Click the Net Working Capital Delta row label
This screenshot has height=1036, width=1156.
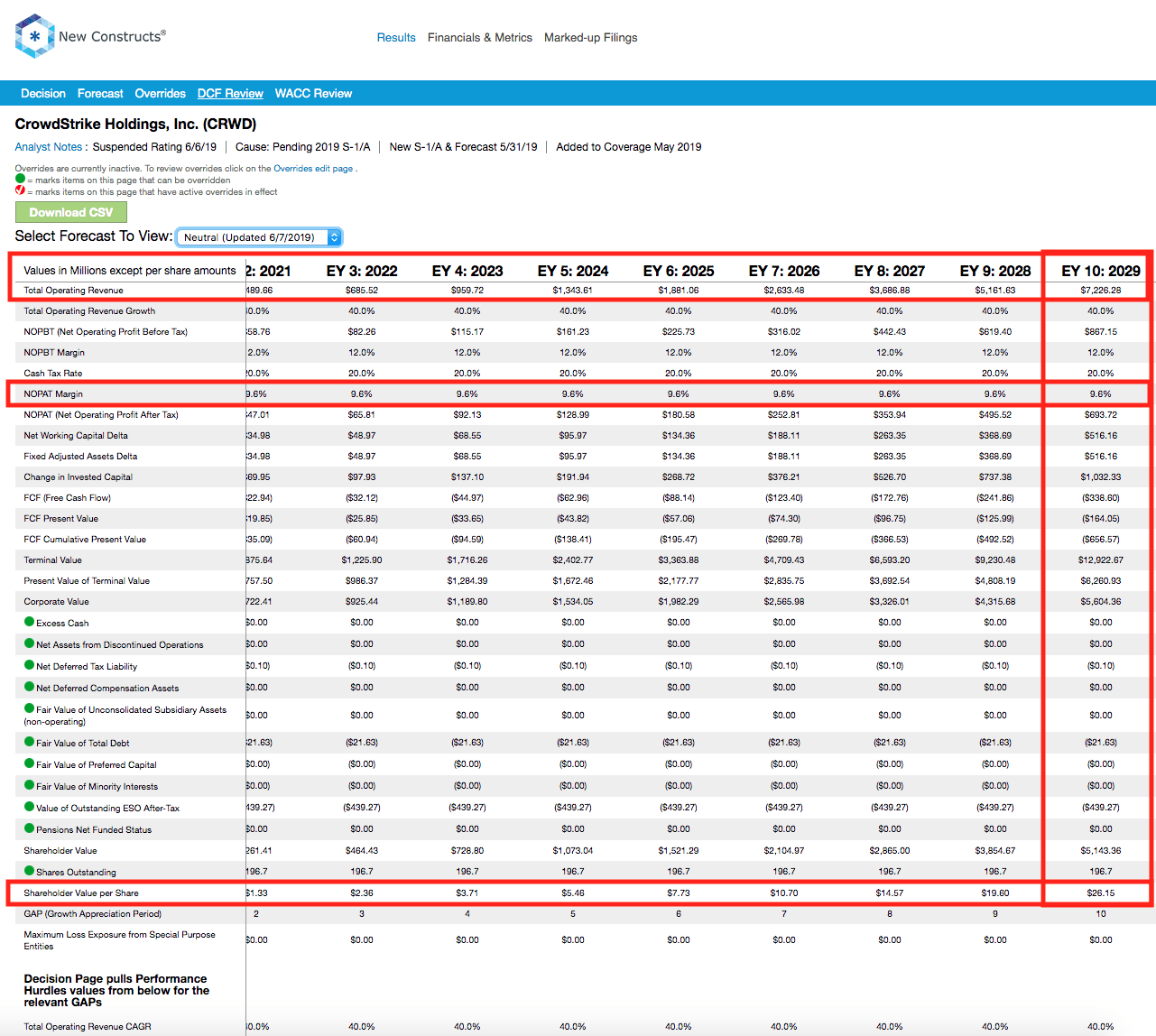pos(76,436)
